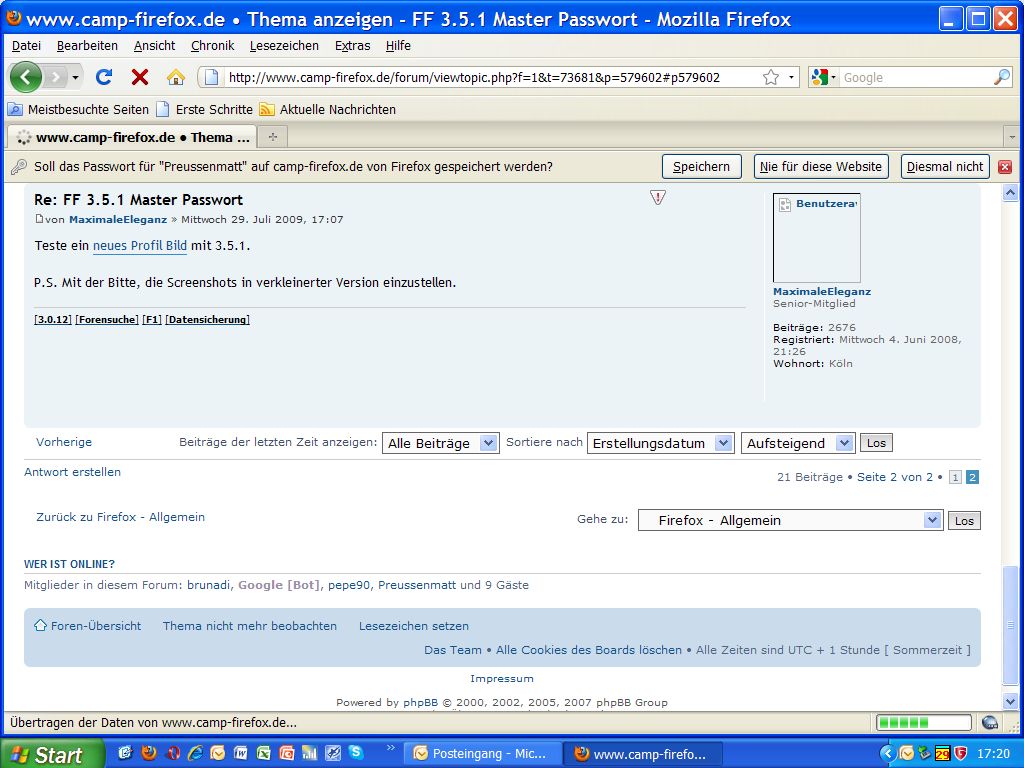Click the Speichern password button
Image resolution: width=1024 pixels, height=768 pixels.
(x=701, y=167)
